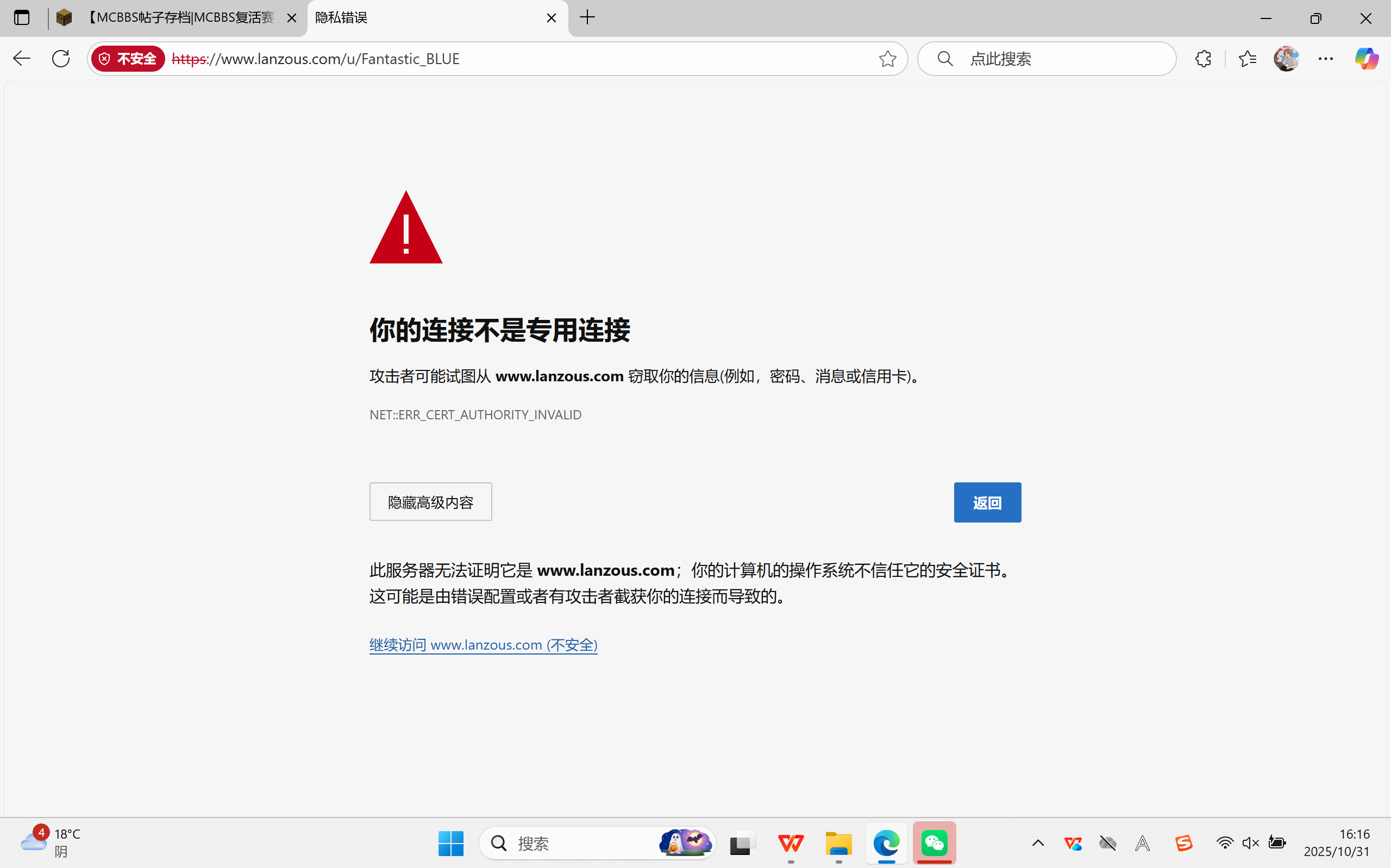Open the Wi-Fi network tray icon

(x=1225, y=842)
